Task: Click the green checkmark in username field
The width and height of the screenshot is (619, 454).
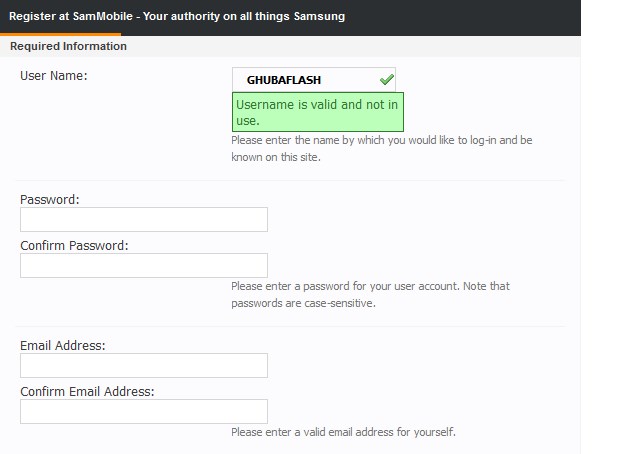Action: [386, 79]
